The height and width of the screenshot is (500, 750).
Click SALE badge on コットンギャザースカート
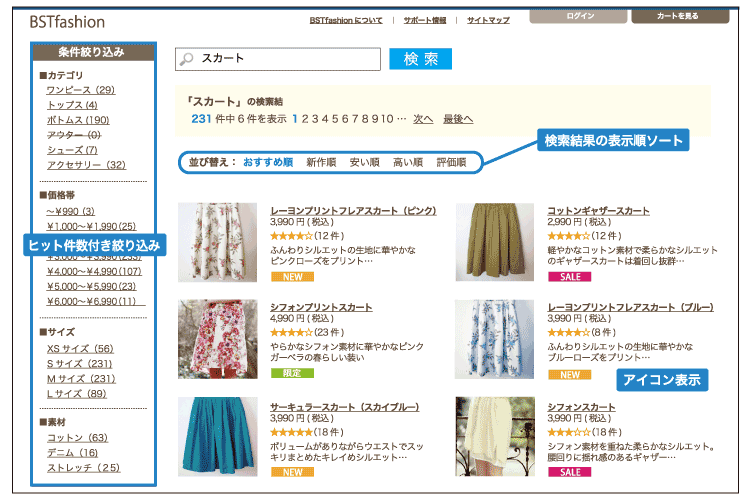click(569, 277)
